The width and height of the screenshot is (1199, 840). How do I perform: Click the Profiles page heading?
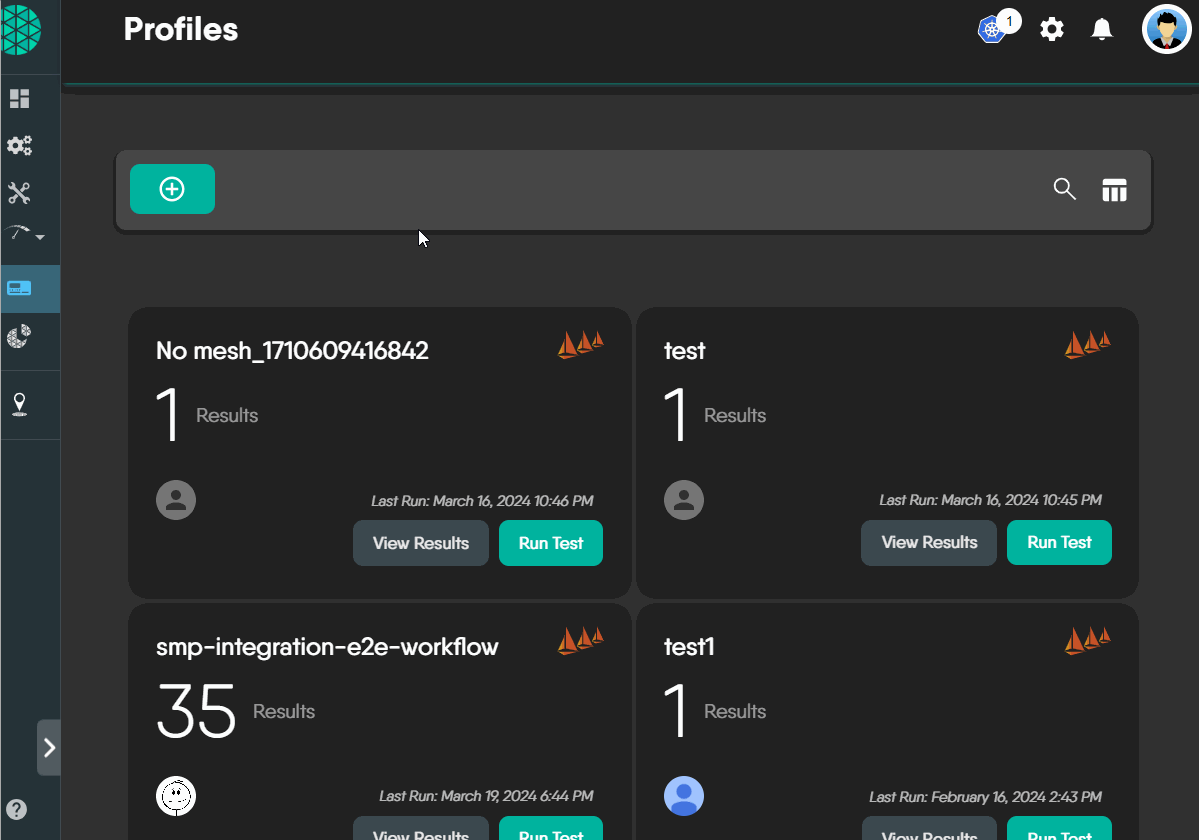[x=180, y=29]
